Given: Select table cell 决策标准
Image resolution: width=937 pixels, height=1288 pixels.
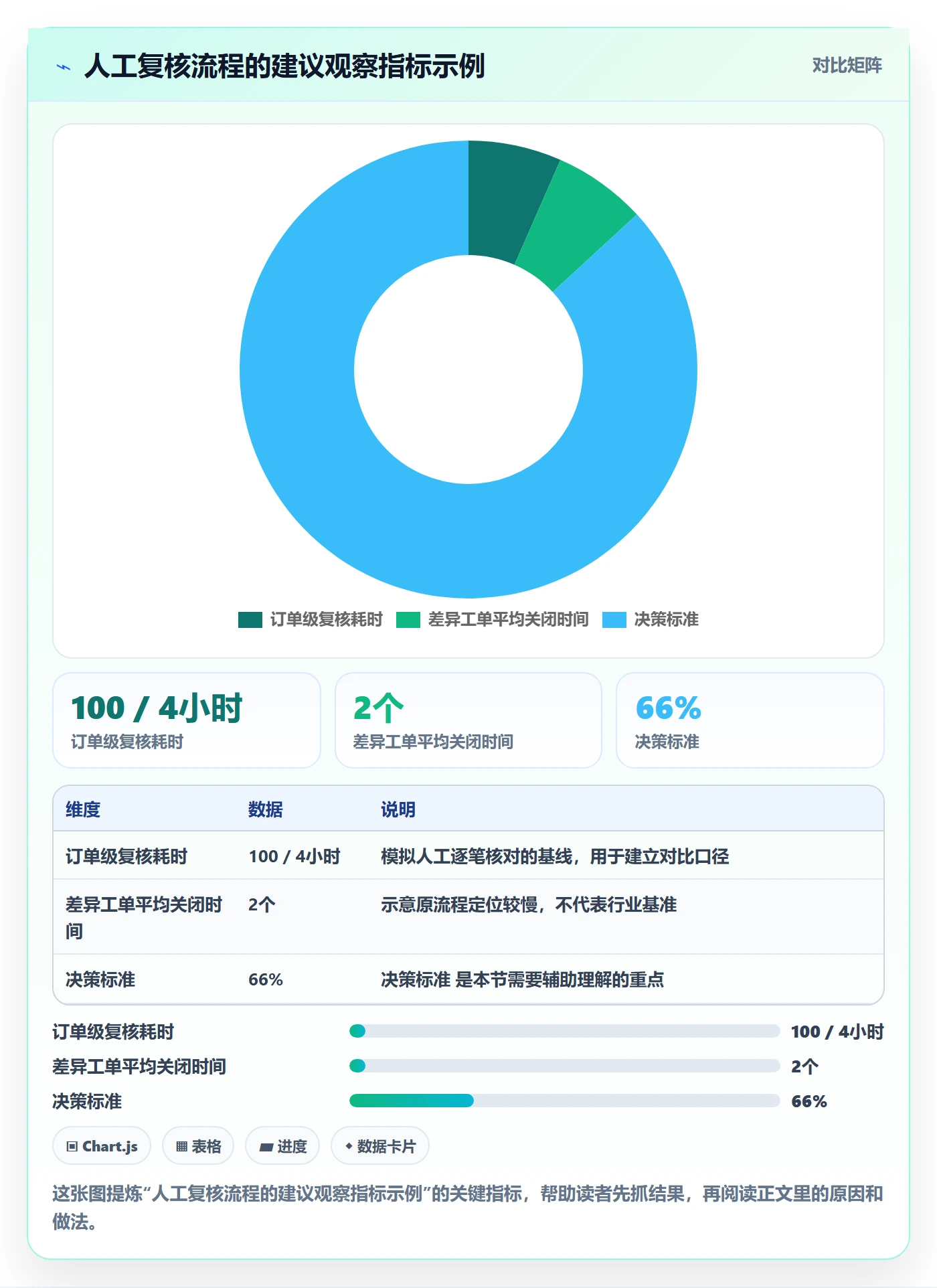Looking at the screenshot, I should (x=100, y=979).
